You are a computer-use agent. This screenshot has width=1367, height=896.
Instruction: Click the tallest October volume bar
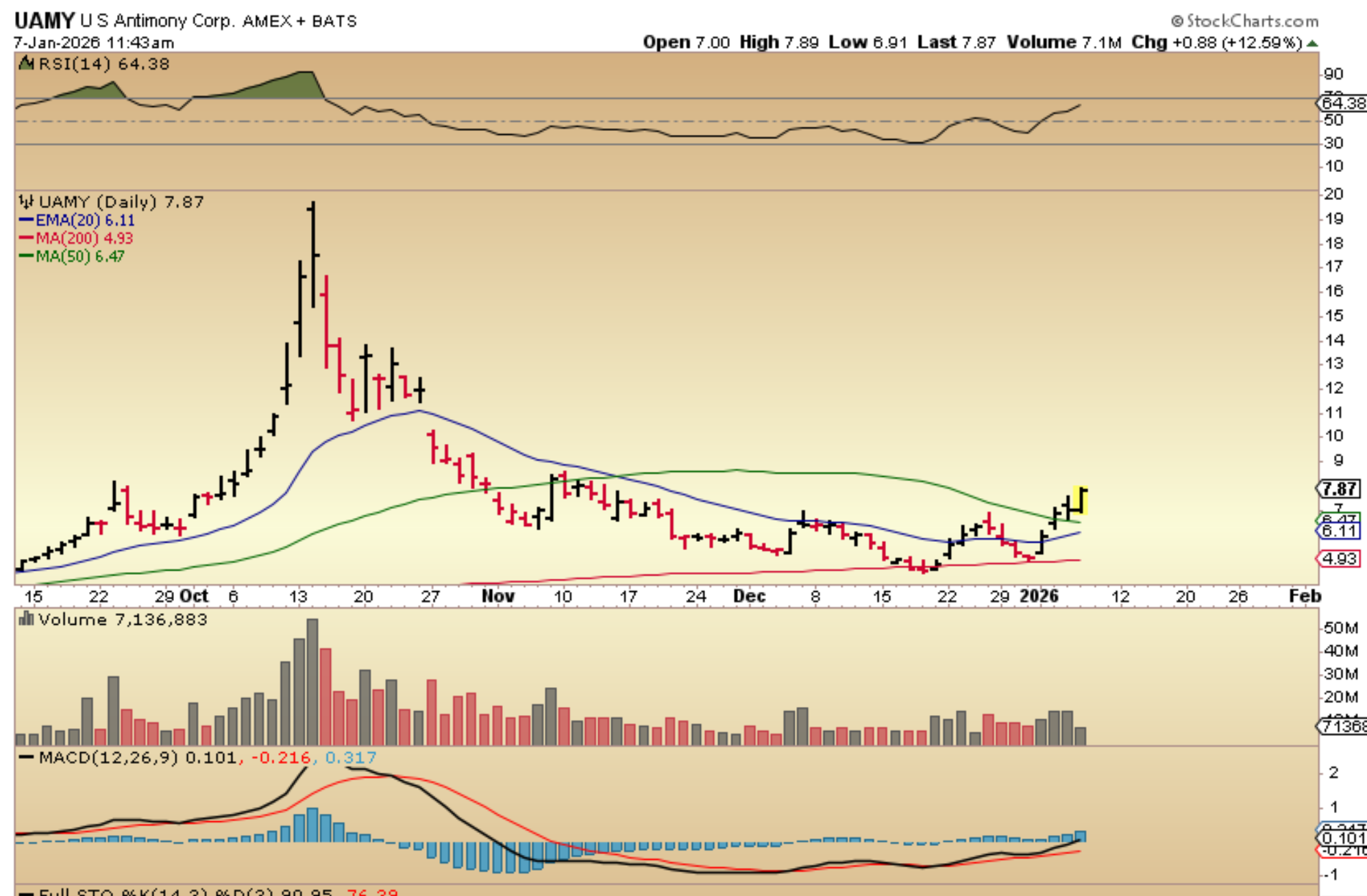pyautogui.click(x=312, y=681)
